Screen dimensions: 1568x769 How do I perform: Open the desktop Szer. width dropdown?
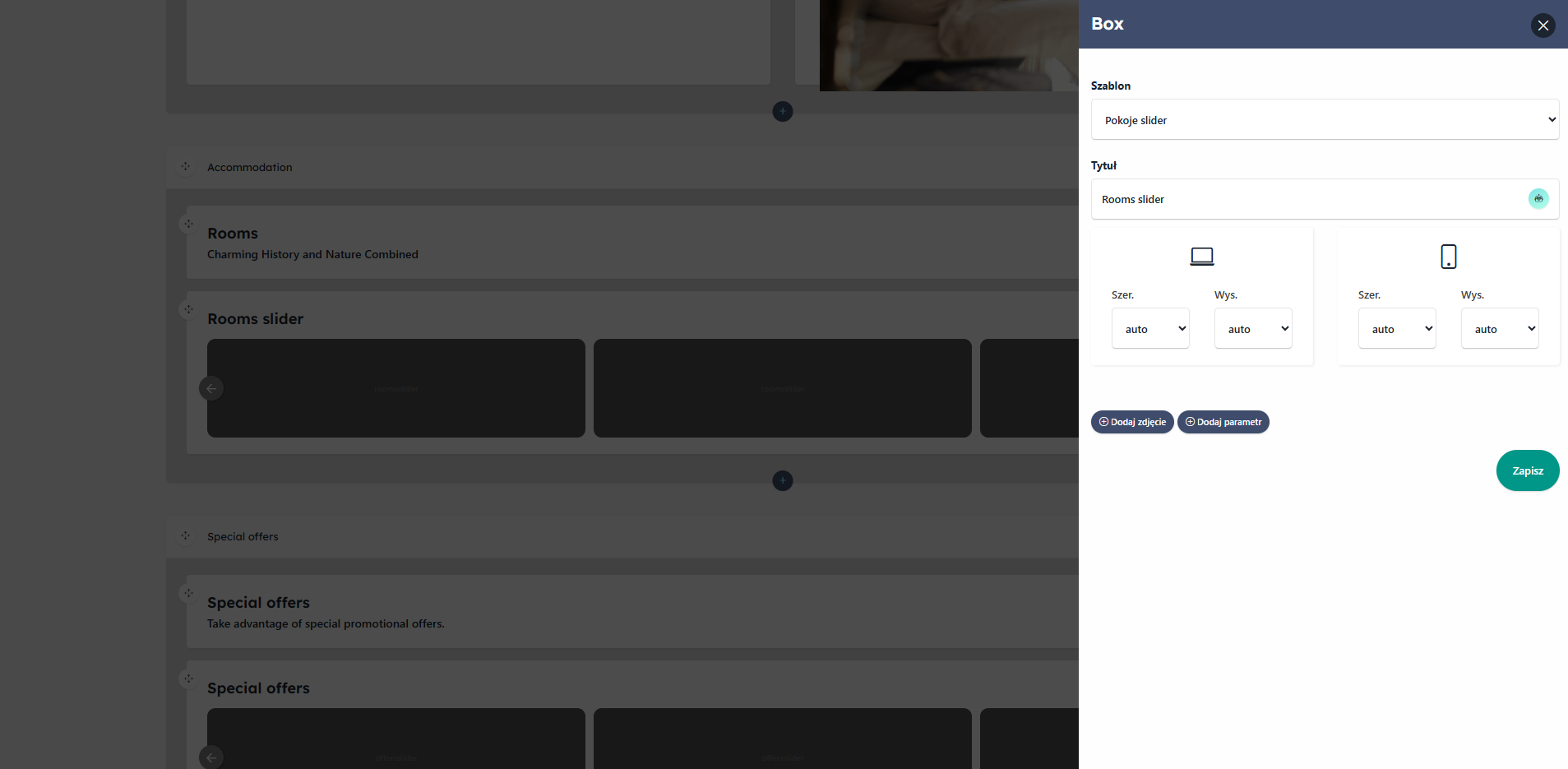[x=1149, y=329]
